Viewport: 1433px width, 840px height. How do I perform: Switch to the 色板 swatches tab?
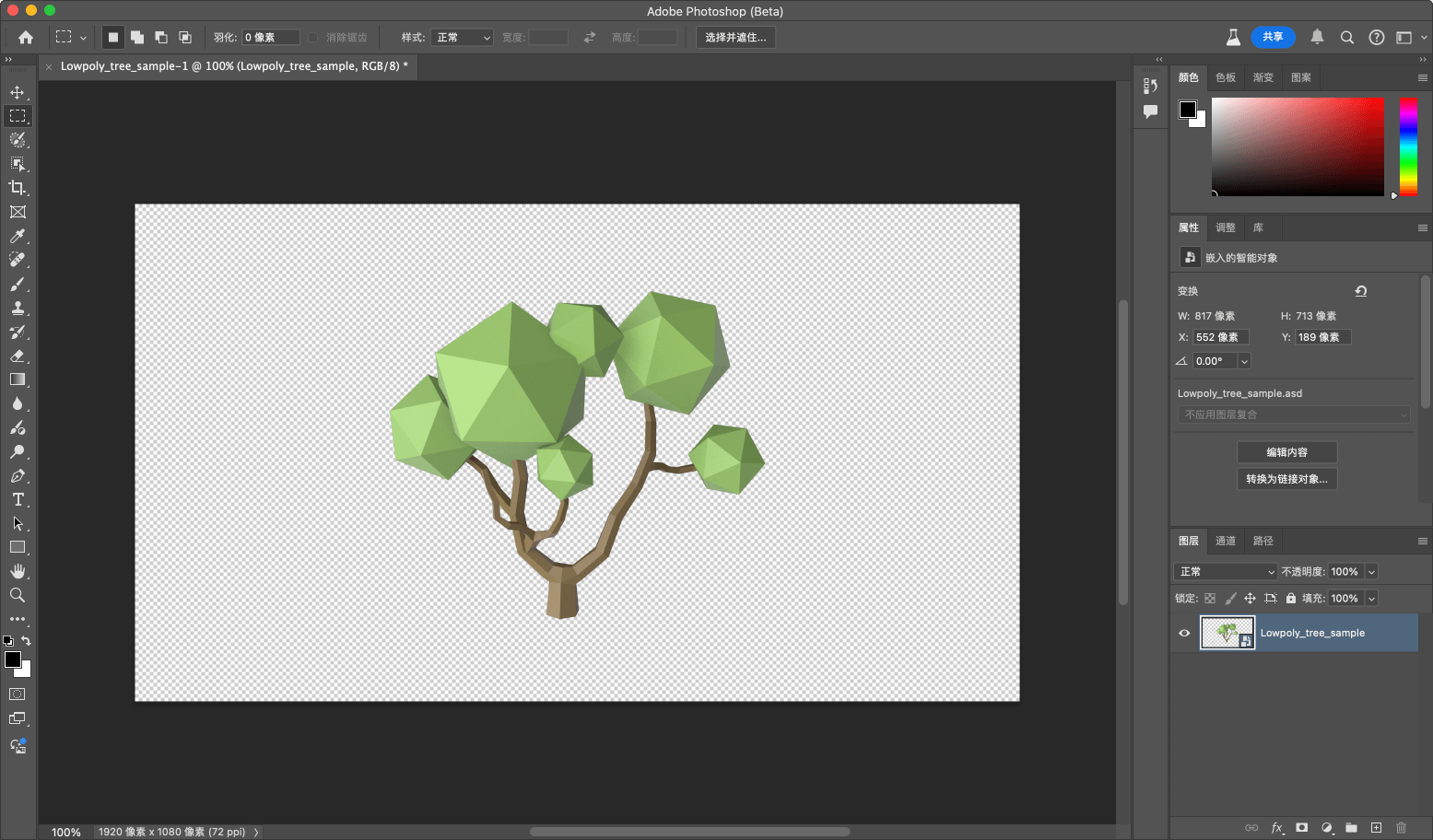click(x=1225, y=77)
